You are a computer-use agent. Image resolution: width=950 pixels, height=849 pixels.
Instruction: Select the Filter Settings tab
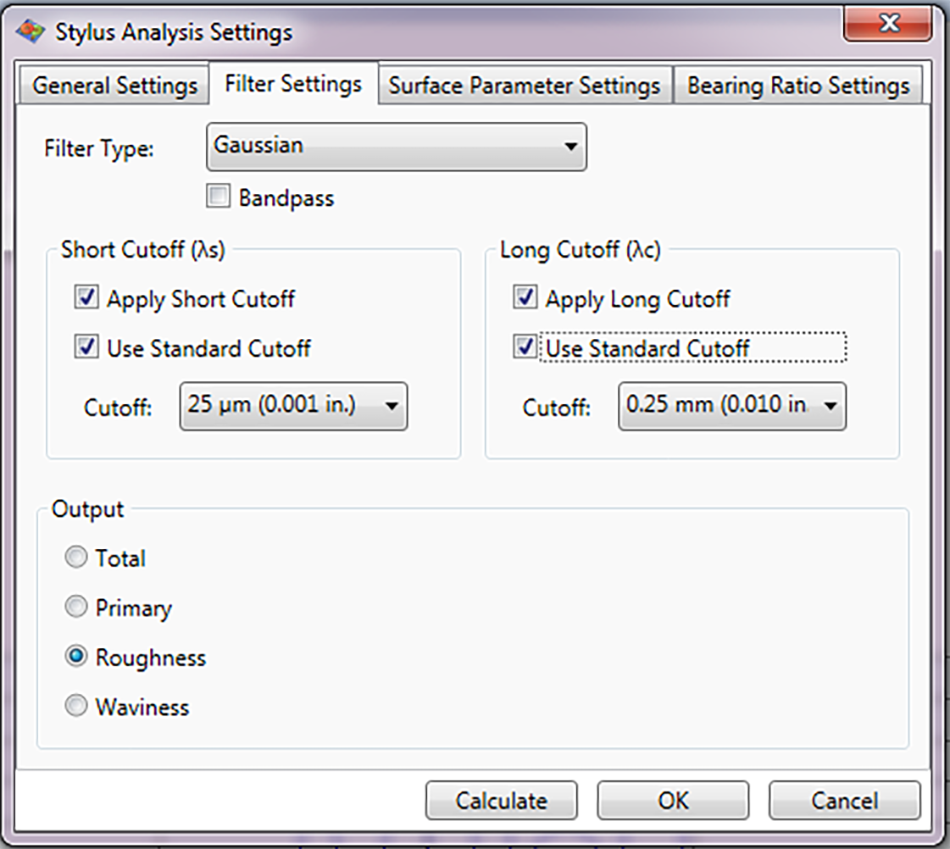(293, 84)
